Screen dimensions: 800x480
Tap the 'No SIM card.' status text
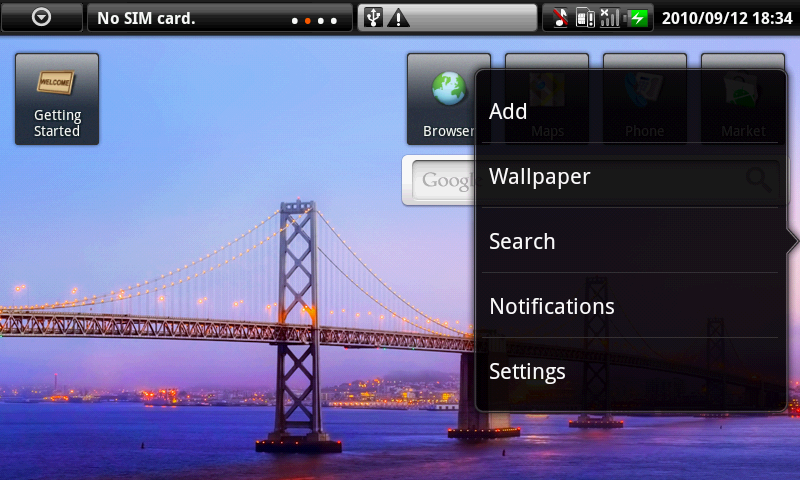coord(146,18)
